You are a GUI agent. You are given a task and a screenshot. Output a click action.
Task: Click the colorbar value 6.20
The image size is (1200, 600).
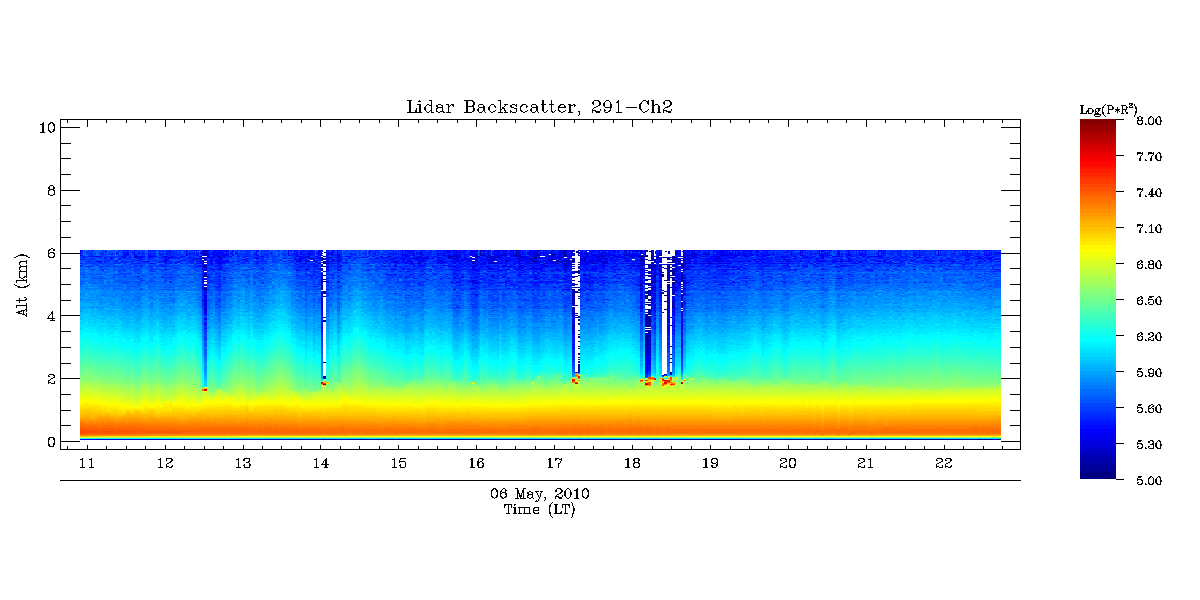pos(1149,337)
